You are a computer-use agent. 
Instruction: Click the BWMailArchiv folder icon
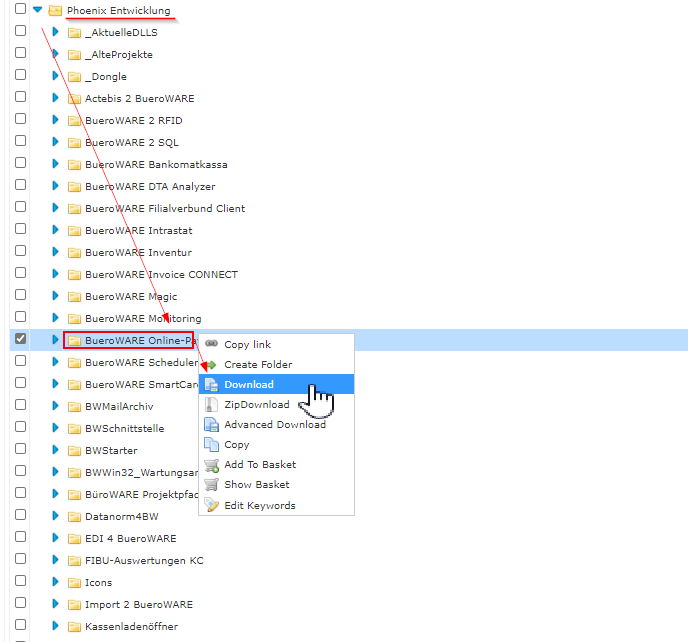[75, 407]
